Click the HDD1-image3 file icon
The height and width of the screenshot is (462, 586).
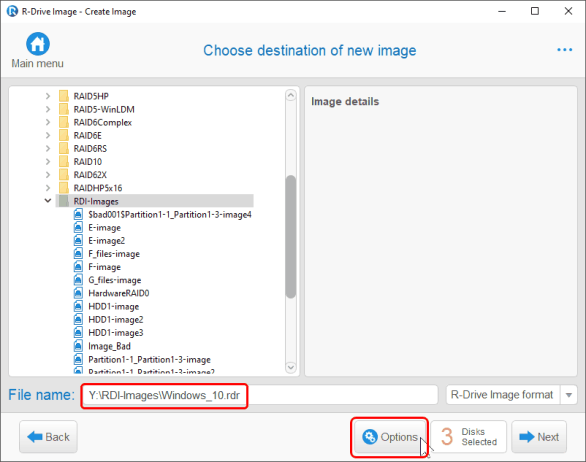78,332
